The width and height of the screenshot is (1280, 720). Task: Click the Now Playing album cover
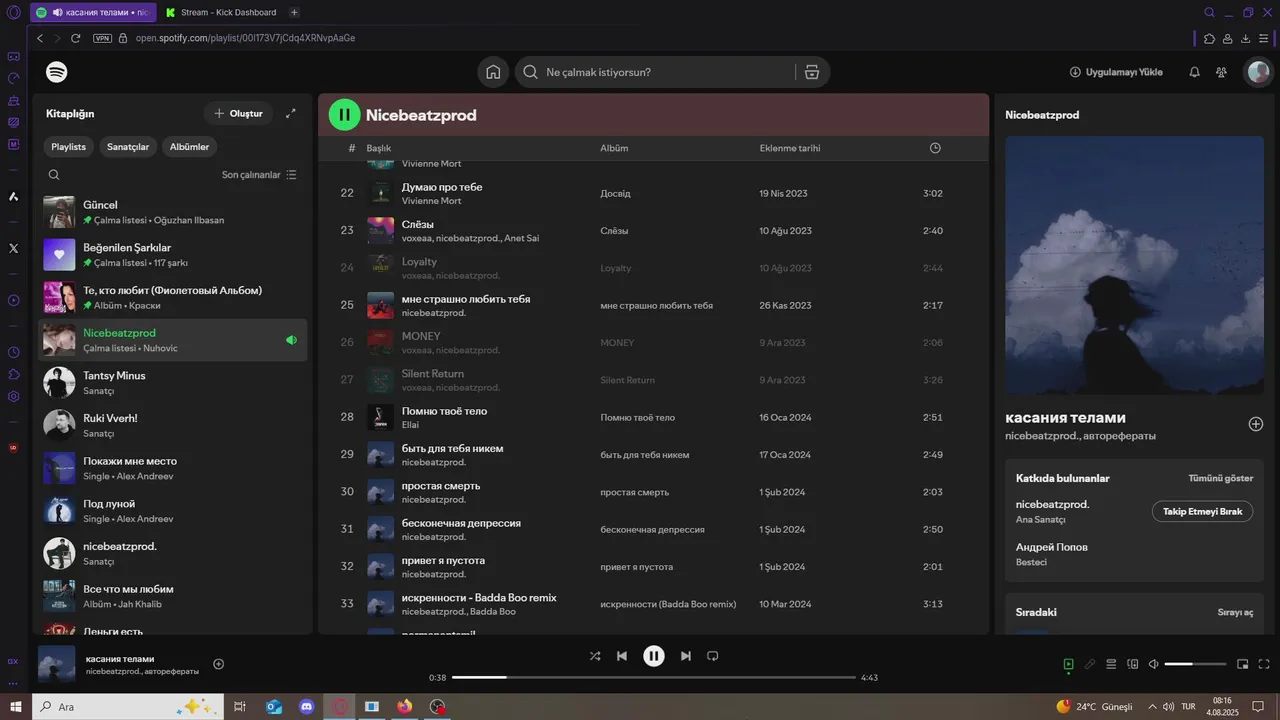click(1134, 265)
